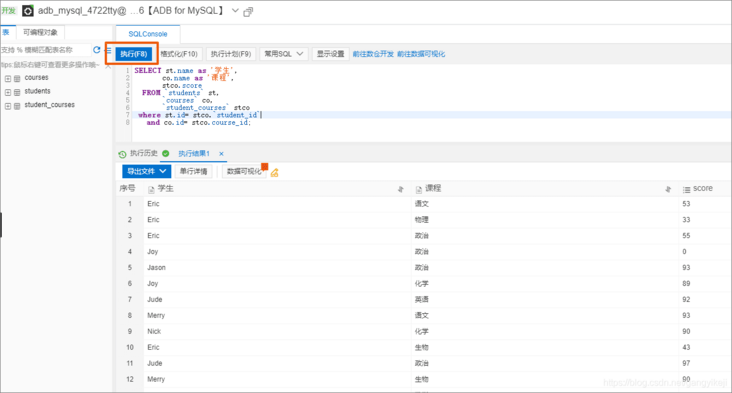
Task: Click the refresh icon beside table search
Action: (97, 49)
